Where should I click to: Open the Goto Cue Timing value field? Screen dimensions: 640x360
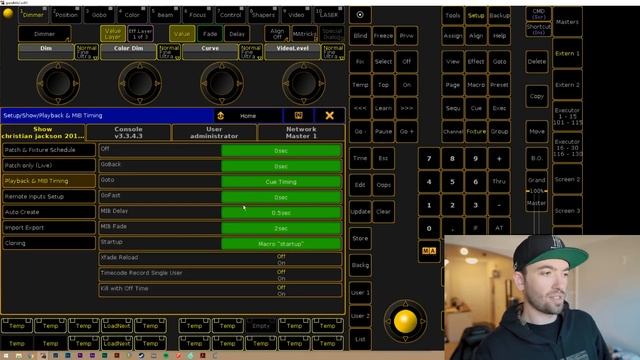point(281,182)
